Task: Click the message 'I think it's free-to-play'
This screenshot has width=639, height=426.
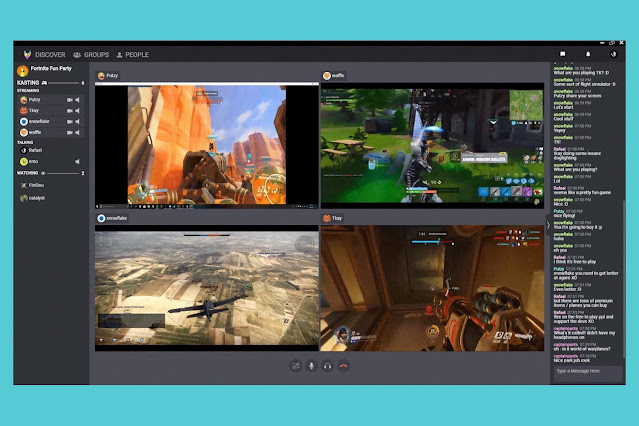Action: [x=575, y=262]
